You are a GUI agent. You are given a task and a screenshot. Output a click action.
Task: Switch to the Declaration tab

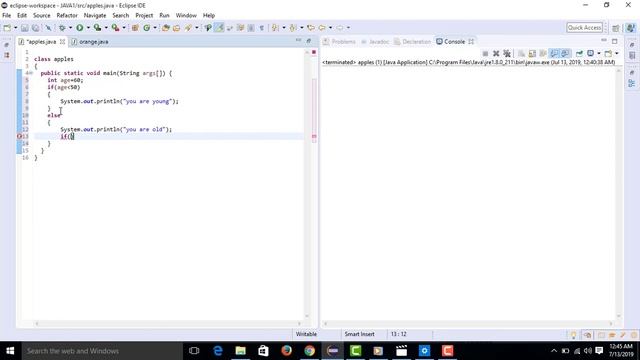pyautogui.click(x=412, y=42)
